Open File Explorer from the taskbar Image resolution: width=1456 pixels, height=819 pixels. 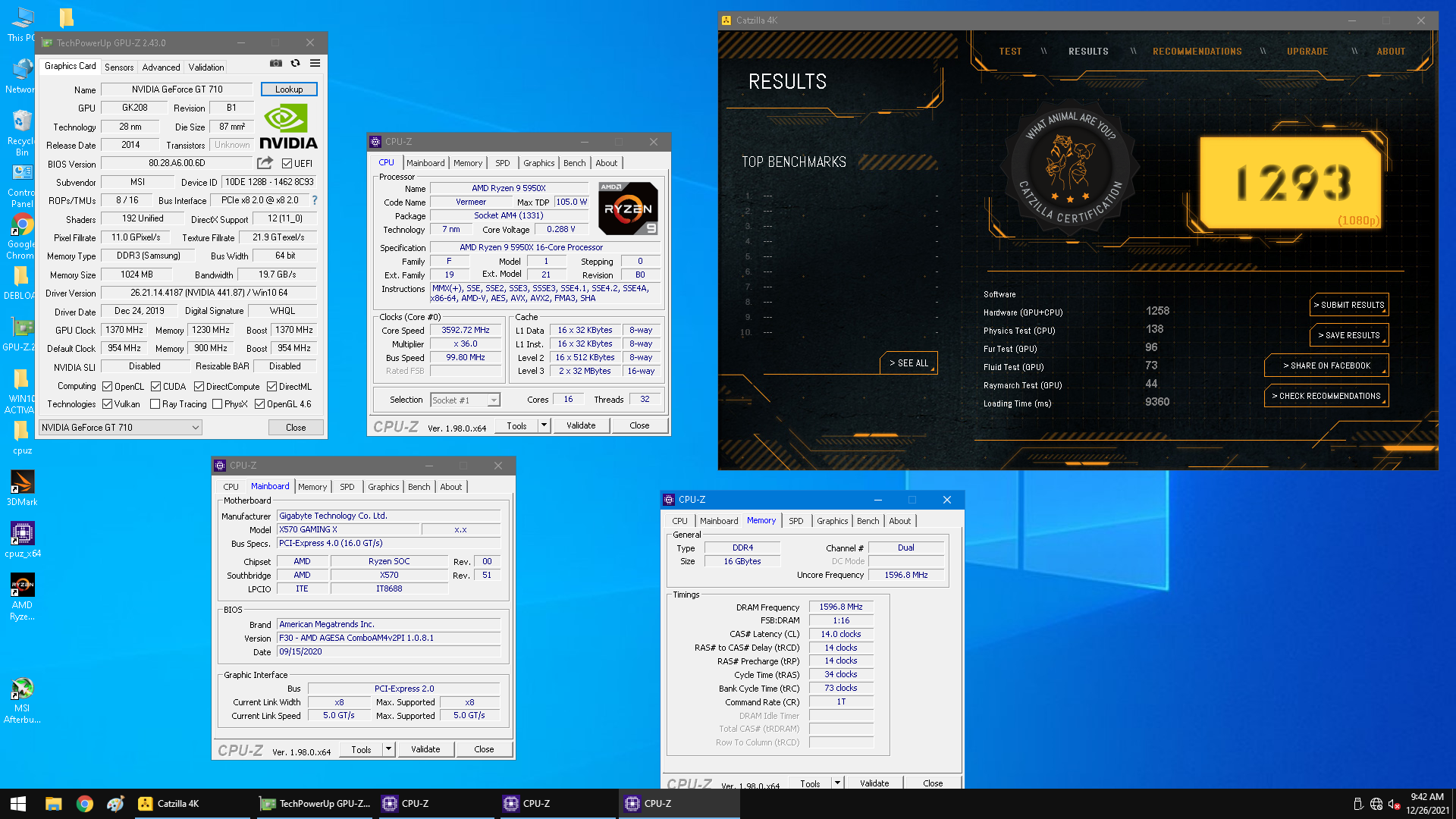(x=53, y=804)
